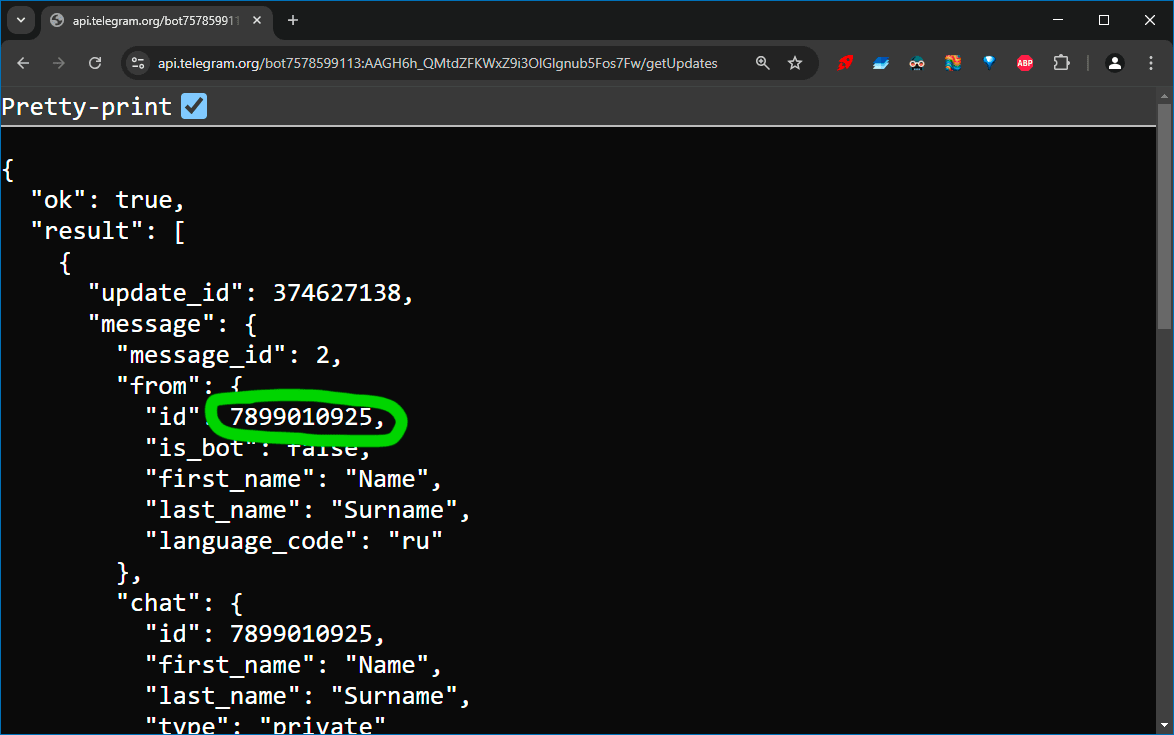Select the api.telegram.org browser tab

(156, 21)
